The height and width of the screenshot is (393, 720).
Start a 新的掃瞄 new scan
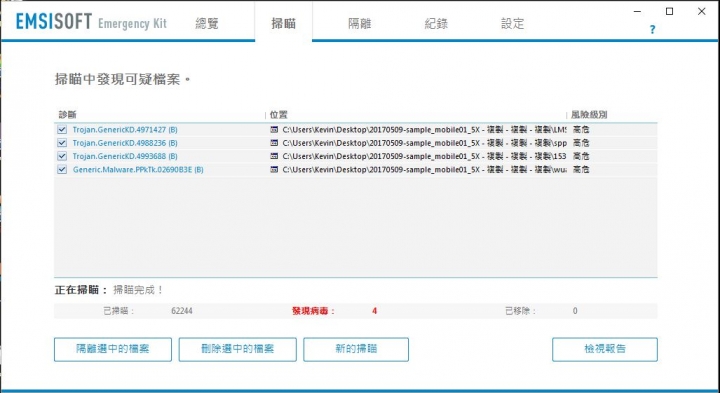coord(356,349)
